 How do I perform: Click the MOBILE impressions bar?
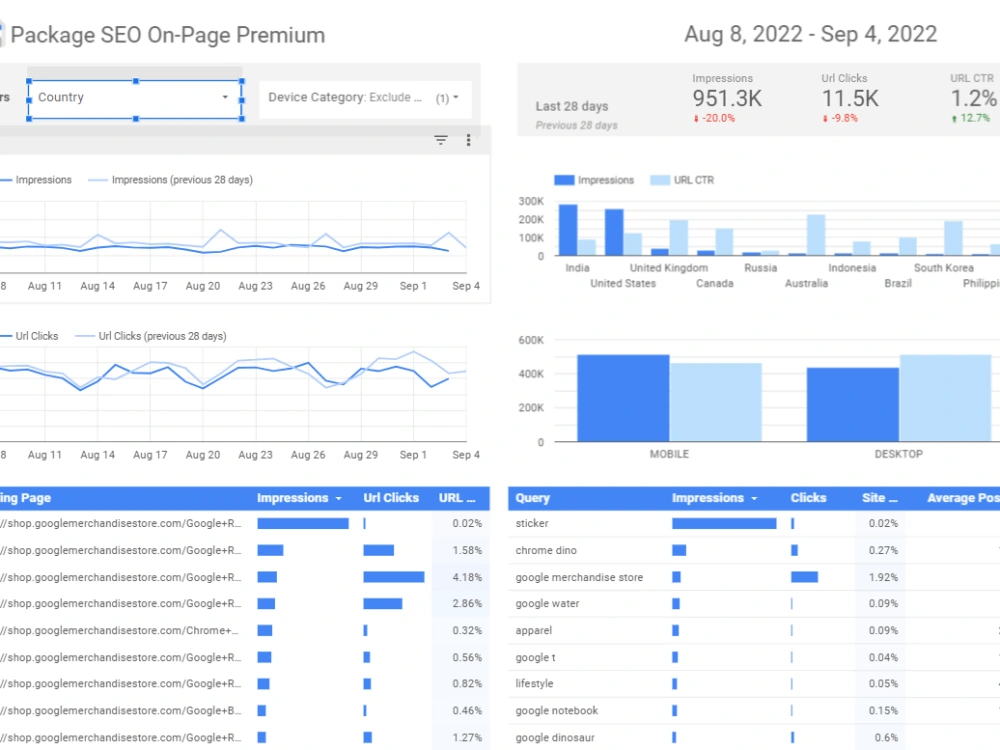(x=623, y=398)
